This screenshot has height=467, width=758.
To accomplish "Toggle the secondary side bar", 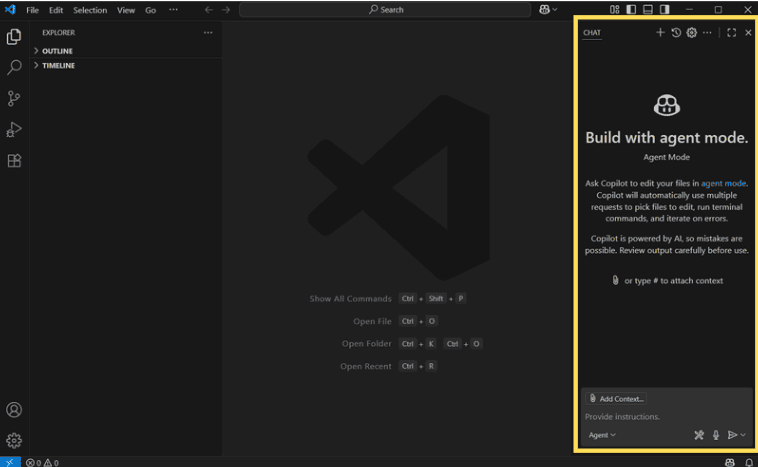I will [665, 9].
